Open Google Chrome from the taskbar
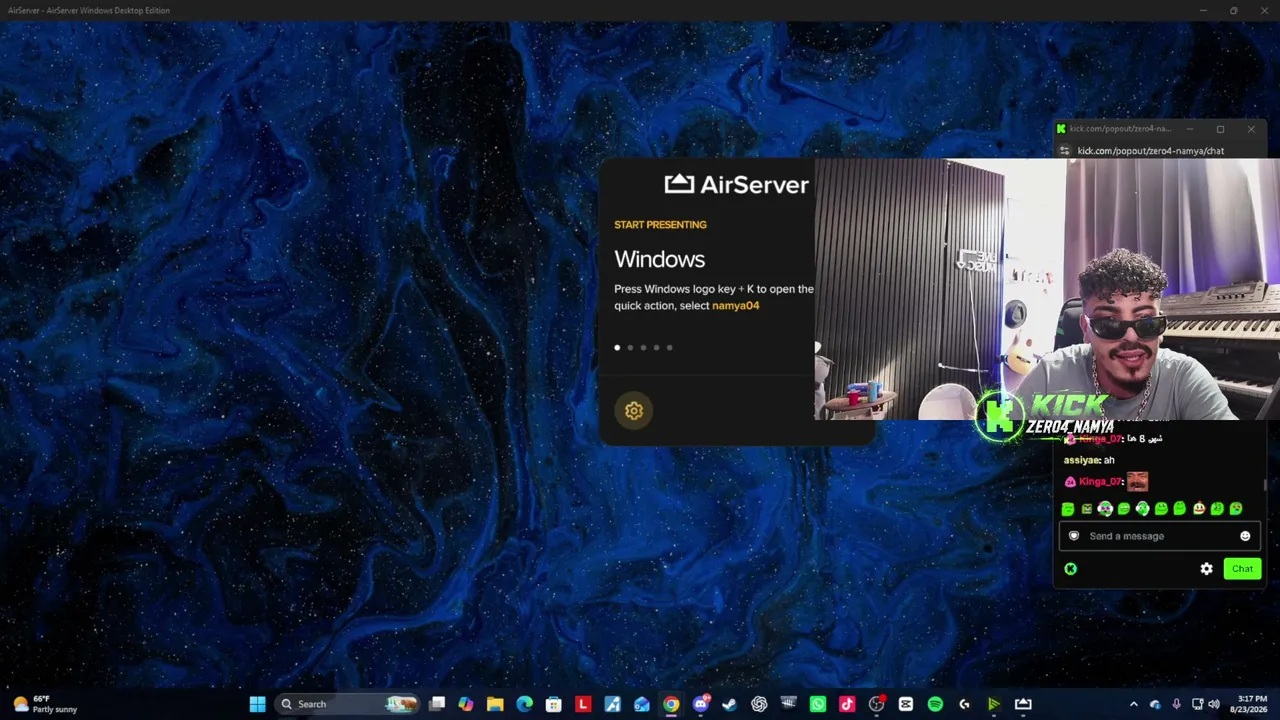This screenshot has width=1280, height=720. click(671, 704)
